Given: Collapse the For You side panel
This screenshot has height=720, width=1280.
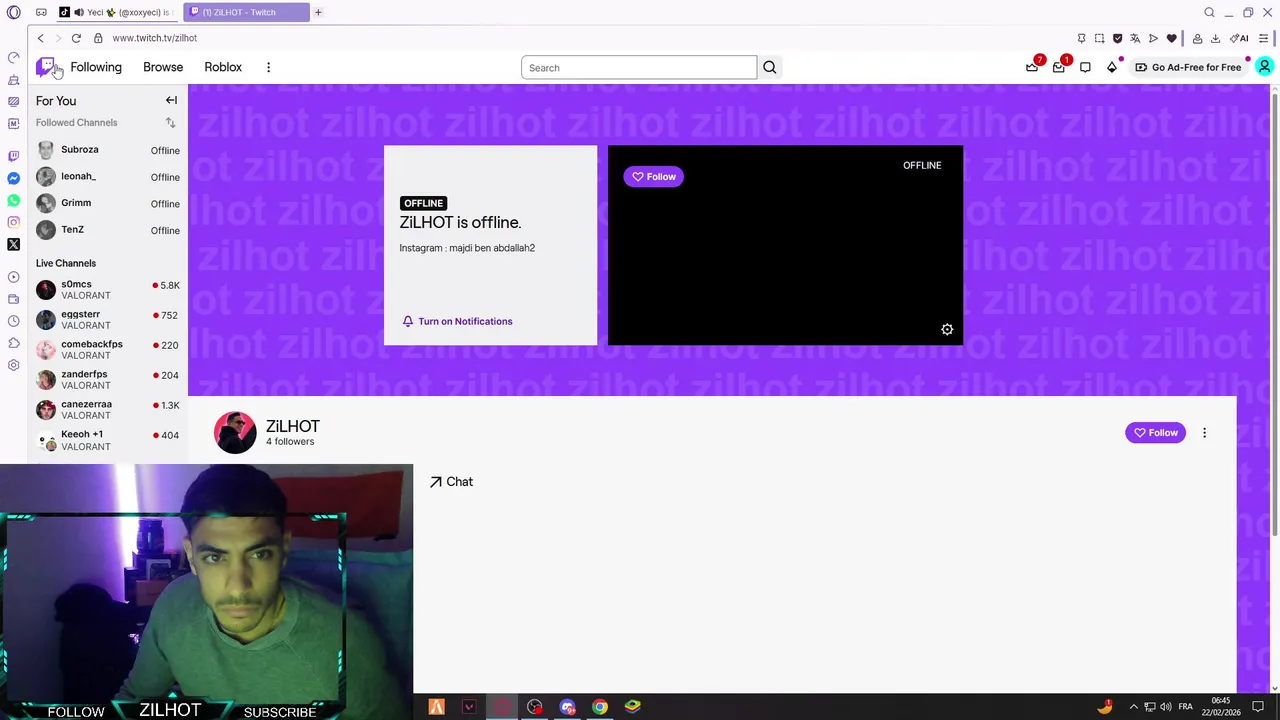Looking at the screenshot, I should click(171, 100).
